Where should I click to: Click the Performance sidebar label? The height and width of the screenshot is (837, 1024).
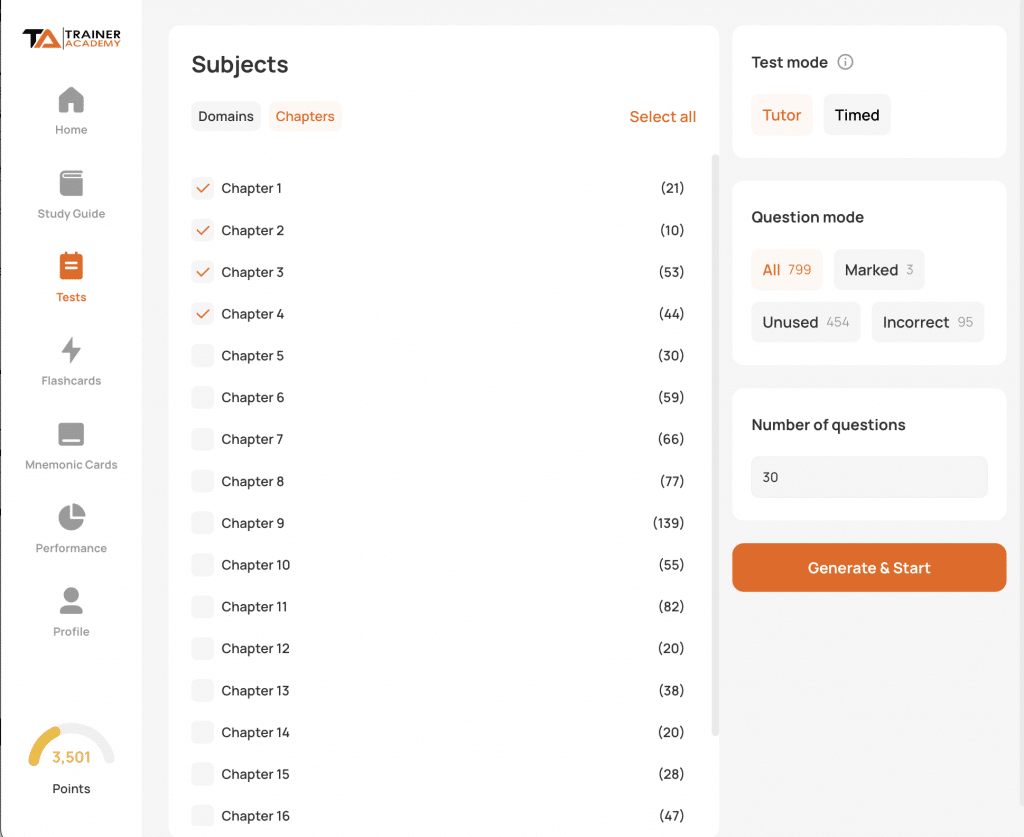(71, 548)
